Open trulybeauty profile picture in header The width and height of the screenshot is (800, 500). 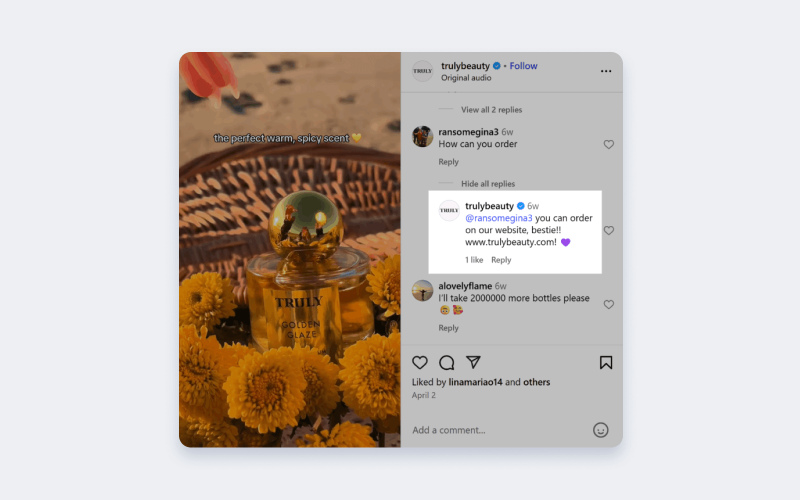(422, 71)
